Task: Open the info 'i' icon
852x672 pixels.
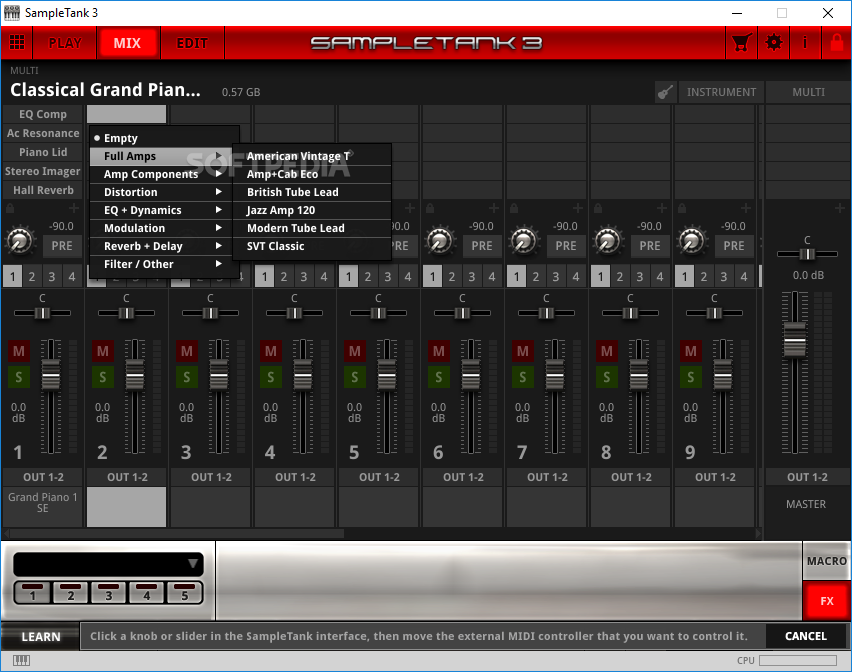Action: [x=805, y=42]
